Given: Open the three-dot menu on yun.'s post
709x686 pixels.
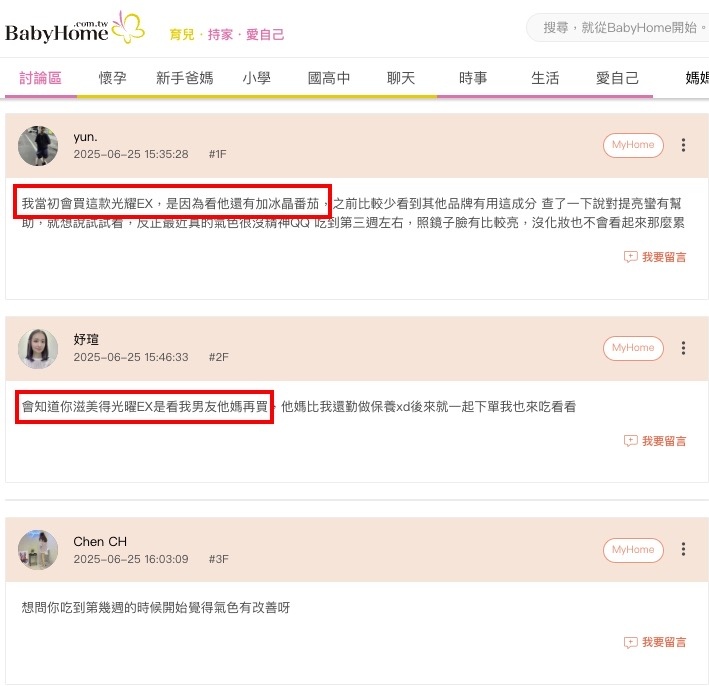Looking at the screenshot, I should [683, 145].
